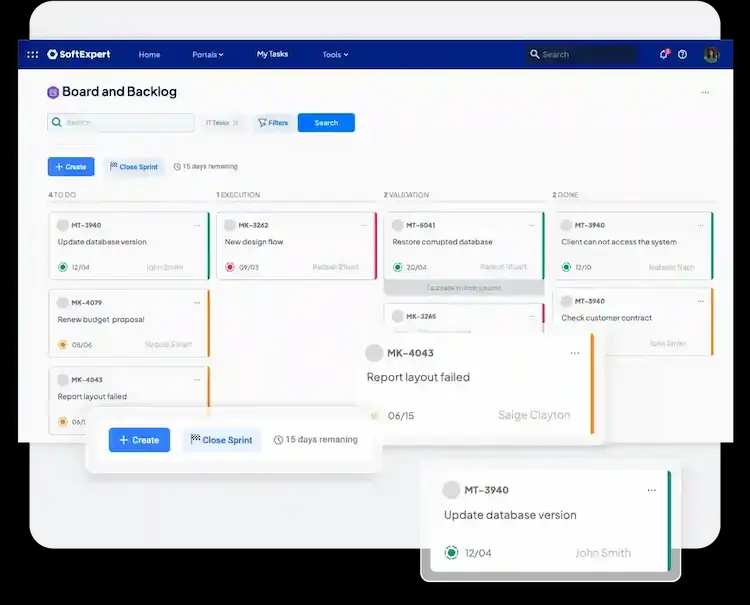Viewport: 750px width, 605px height.
Task: Click Close Sprint under the filters
Action: click(x=134, y=167)
